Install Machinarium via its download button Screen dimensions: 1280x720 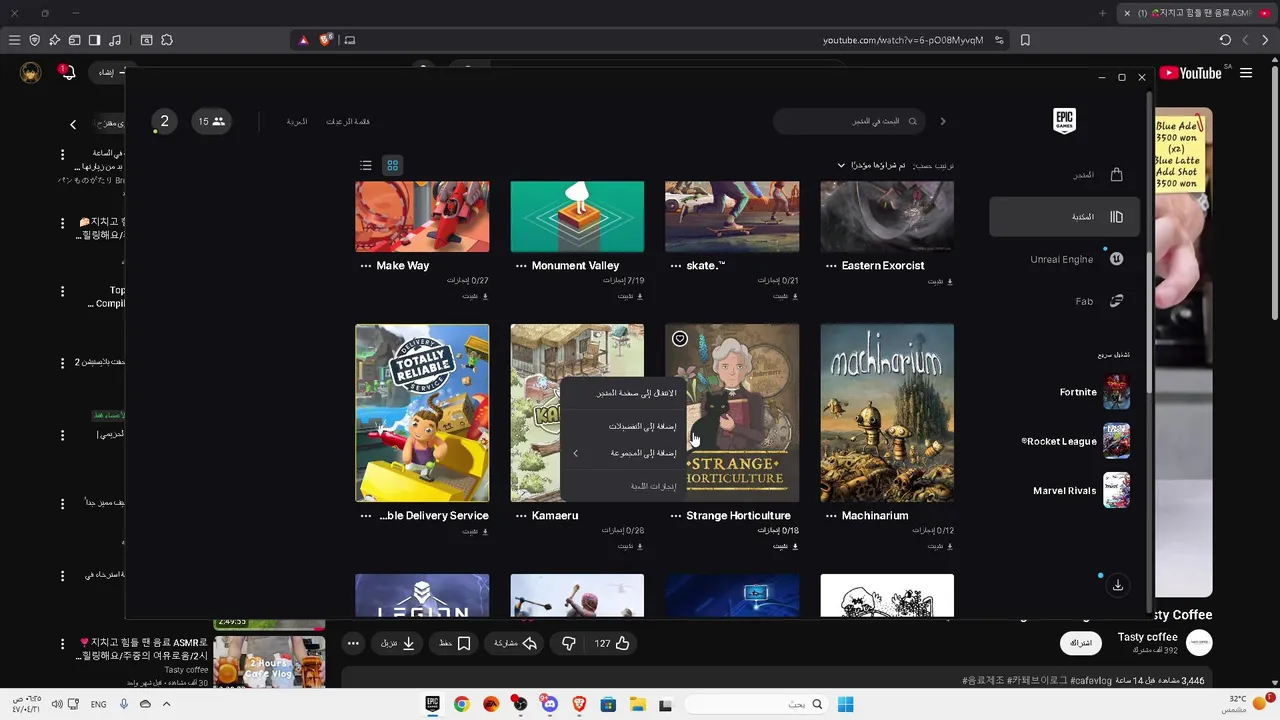click(x=940, y=546)
